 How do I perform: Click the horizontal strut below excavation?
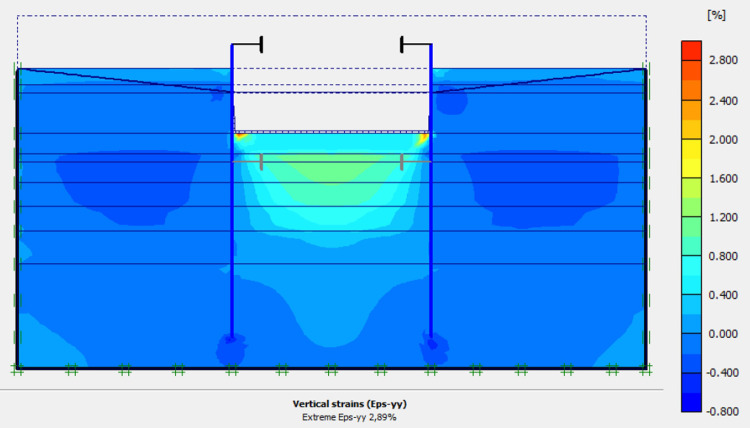tap(331, 162)
